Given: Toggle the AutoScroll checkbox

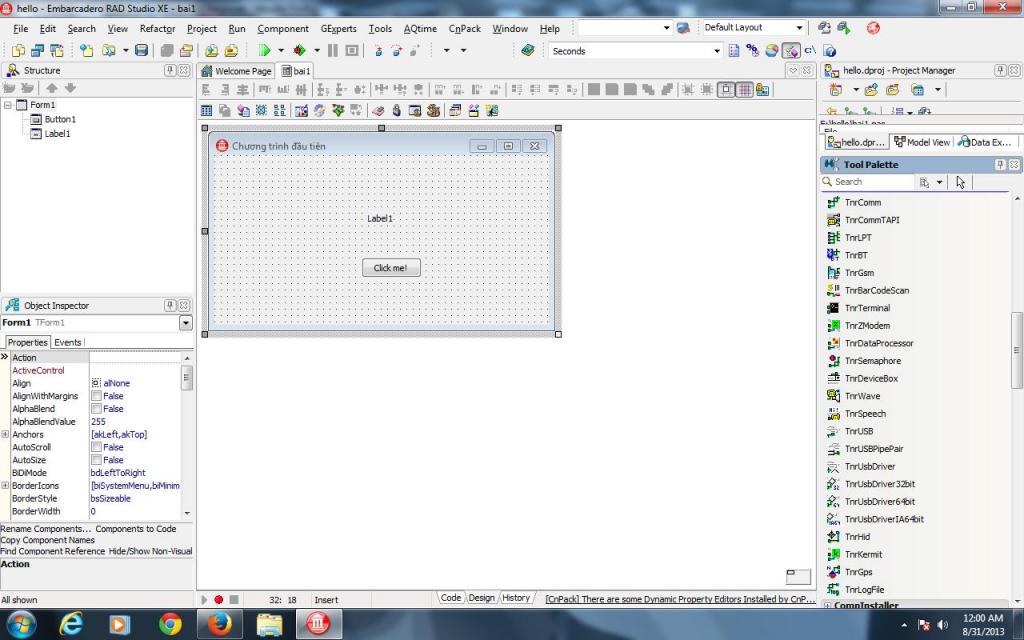Looking at the screenshot, I should click(96, 447).
